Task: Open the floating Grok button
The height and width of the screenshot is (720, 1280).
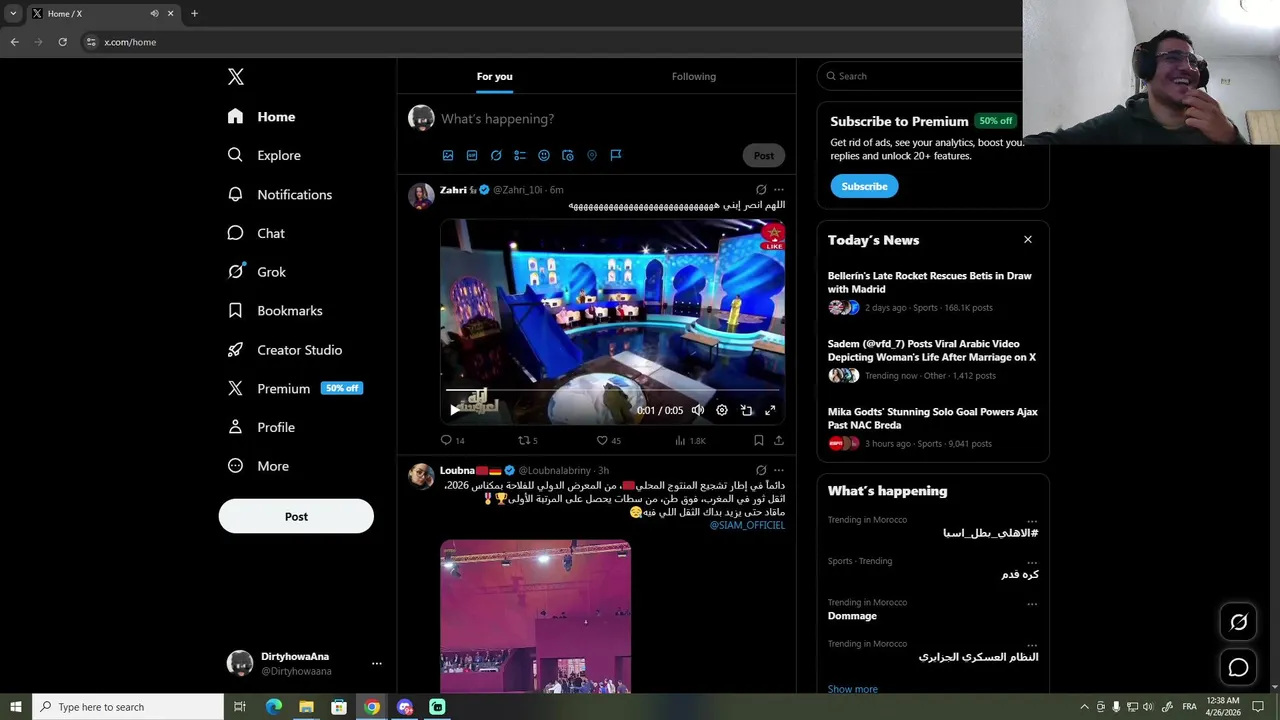Action: click(x=1238, y=622)
